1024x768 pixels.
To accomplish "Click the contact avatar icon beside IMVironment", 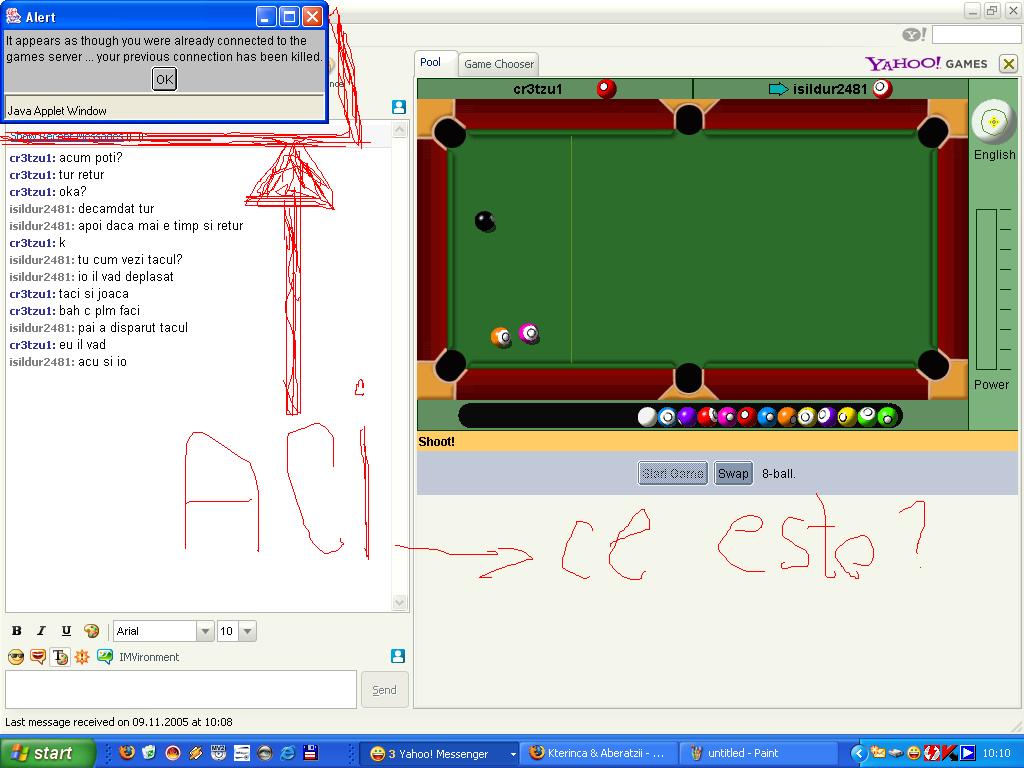I will (x=398, y=656).
